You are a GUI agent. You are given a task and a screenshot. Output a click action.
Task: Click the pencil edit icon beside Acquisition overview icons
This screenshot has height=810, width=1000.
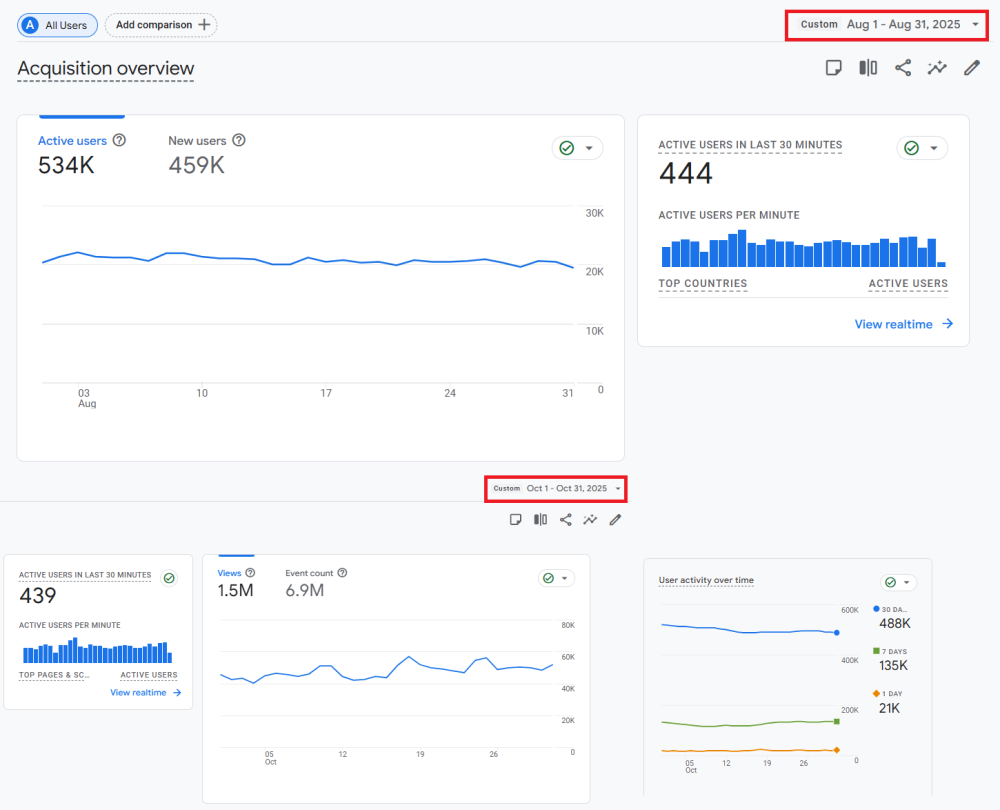(971, 68)
